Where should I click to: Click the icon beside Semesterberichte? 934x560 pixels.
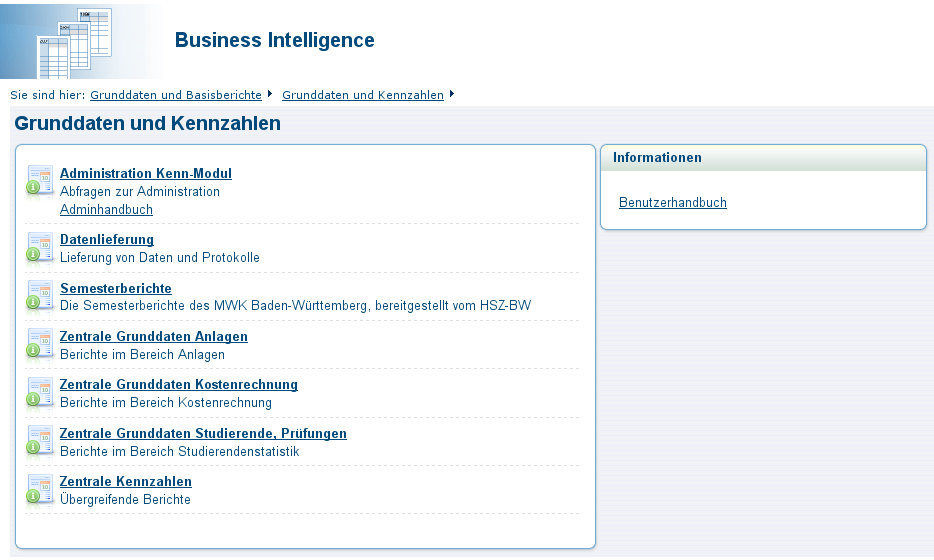(40, 295)
